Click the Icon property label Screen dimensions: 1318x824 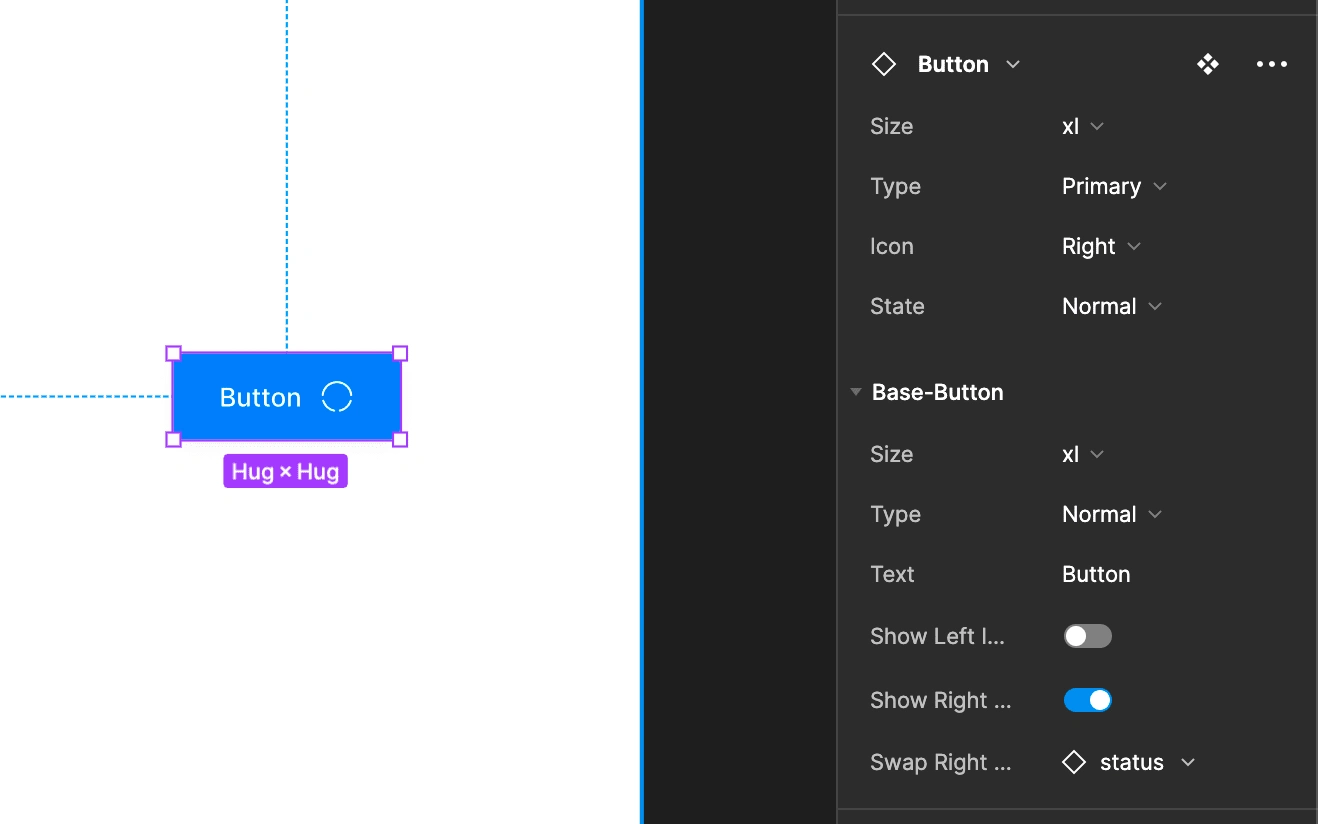pyautogui.click(x=892, y=246)
